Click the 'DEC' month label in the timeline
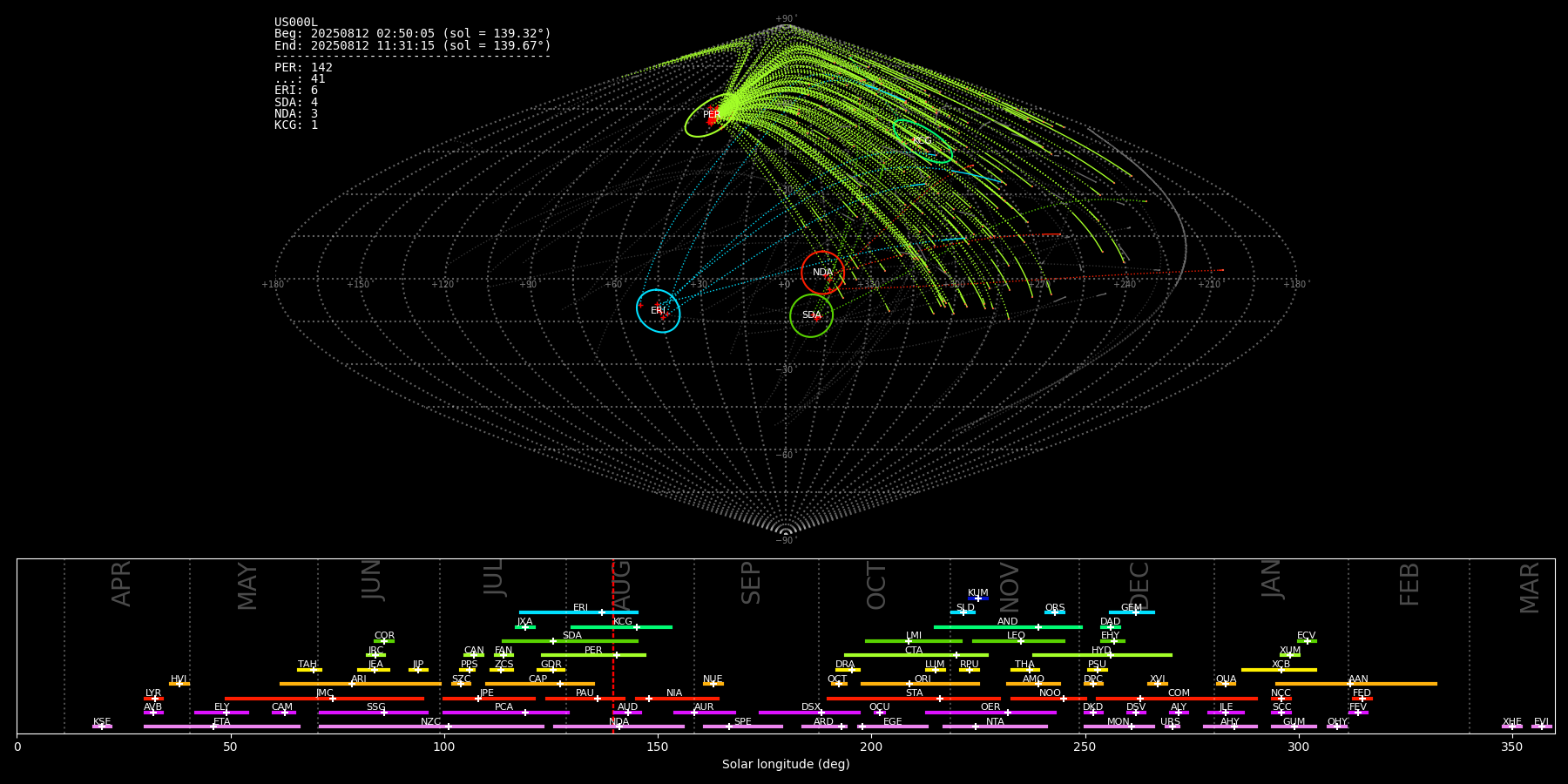Screen dimensions: 1568x784 [x=1139, y=585]
